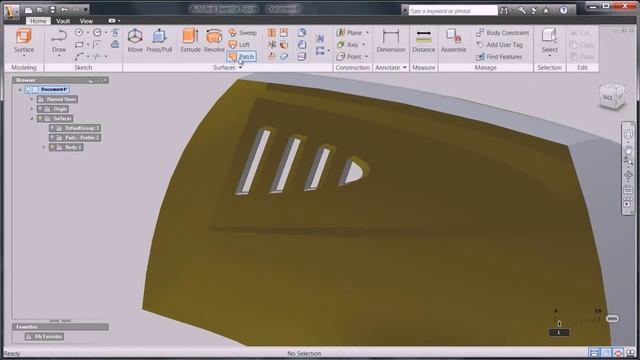
Task: Click the circle sketch tool icon
Action: [x=79, y=32]
